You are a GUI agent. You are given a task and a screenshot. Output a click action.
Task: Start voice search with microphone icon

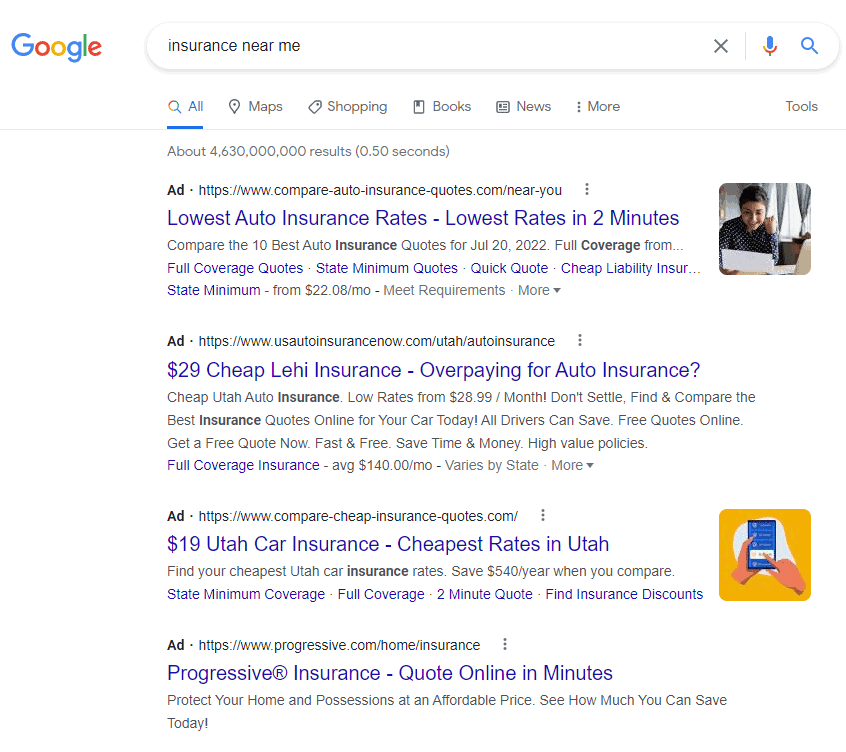pyautogui.click(x=769, y=46)
